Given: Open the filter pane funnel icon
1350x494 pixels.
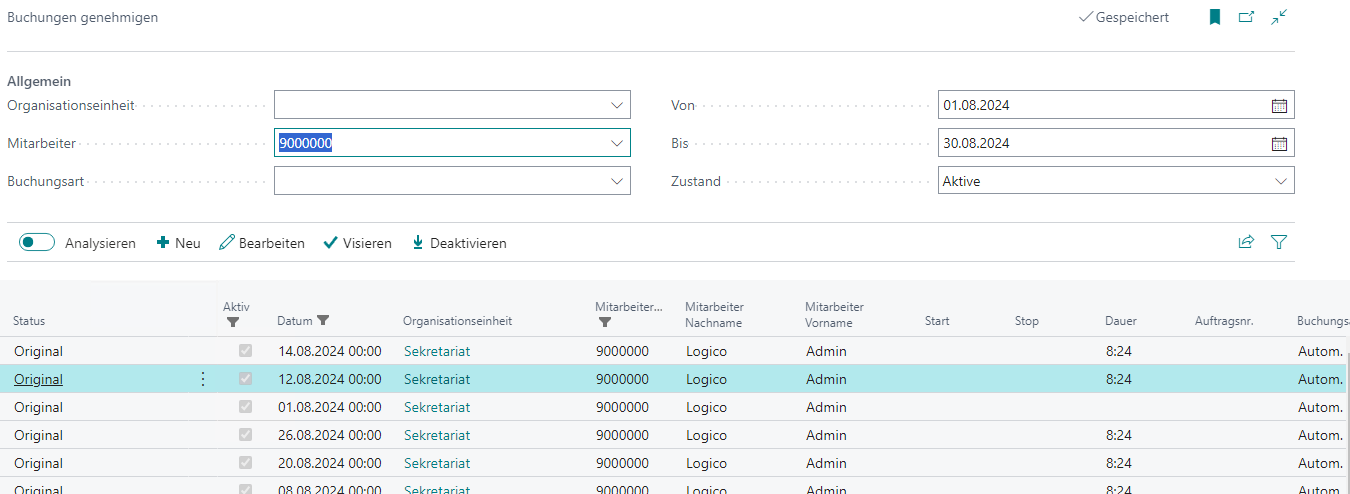Looking at the screenshot, I should [1279, 242].
